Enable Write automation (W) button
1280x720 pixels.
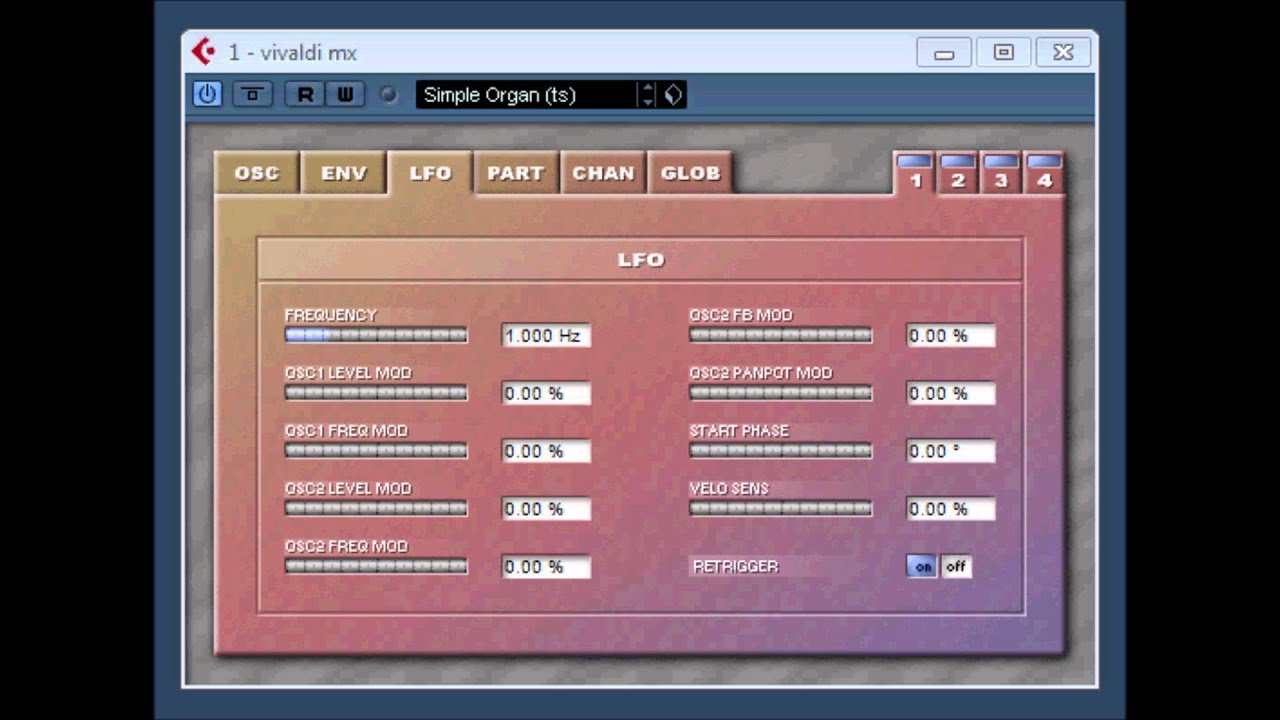(x=344, y=94)
